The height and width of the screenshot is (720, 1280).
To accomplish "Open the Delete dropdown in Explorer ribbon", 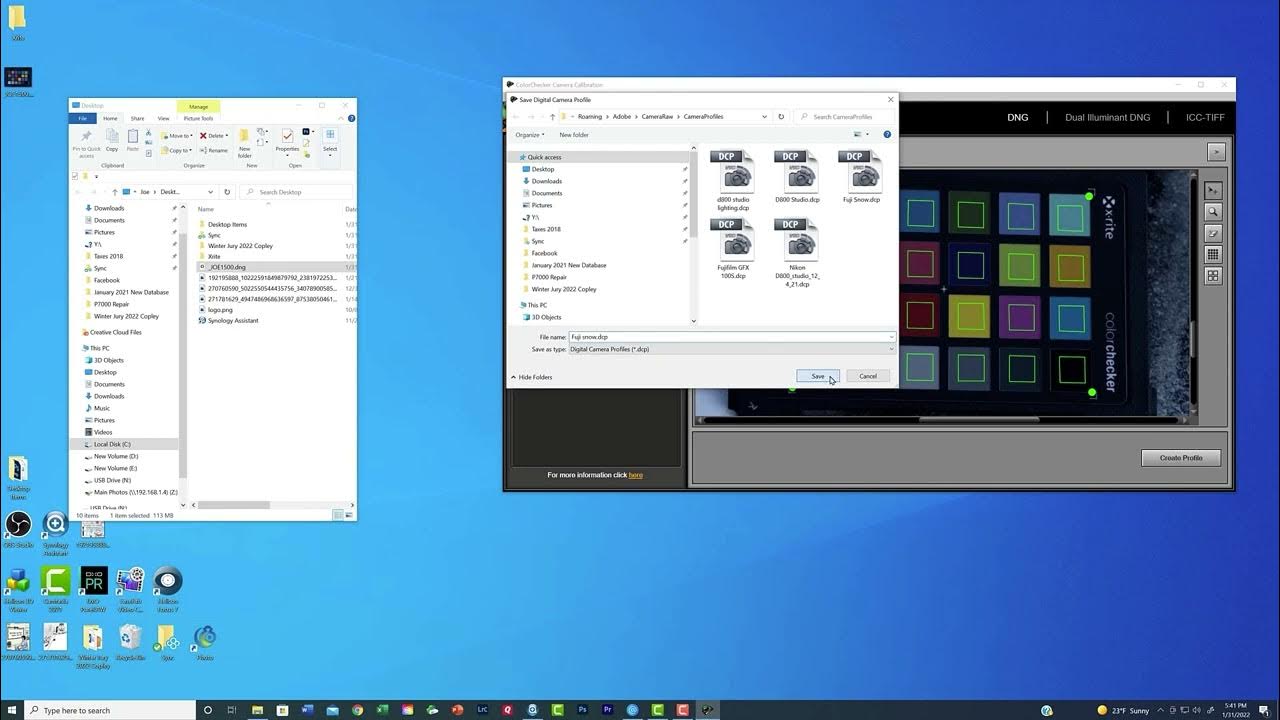I will 214,136.
